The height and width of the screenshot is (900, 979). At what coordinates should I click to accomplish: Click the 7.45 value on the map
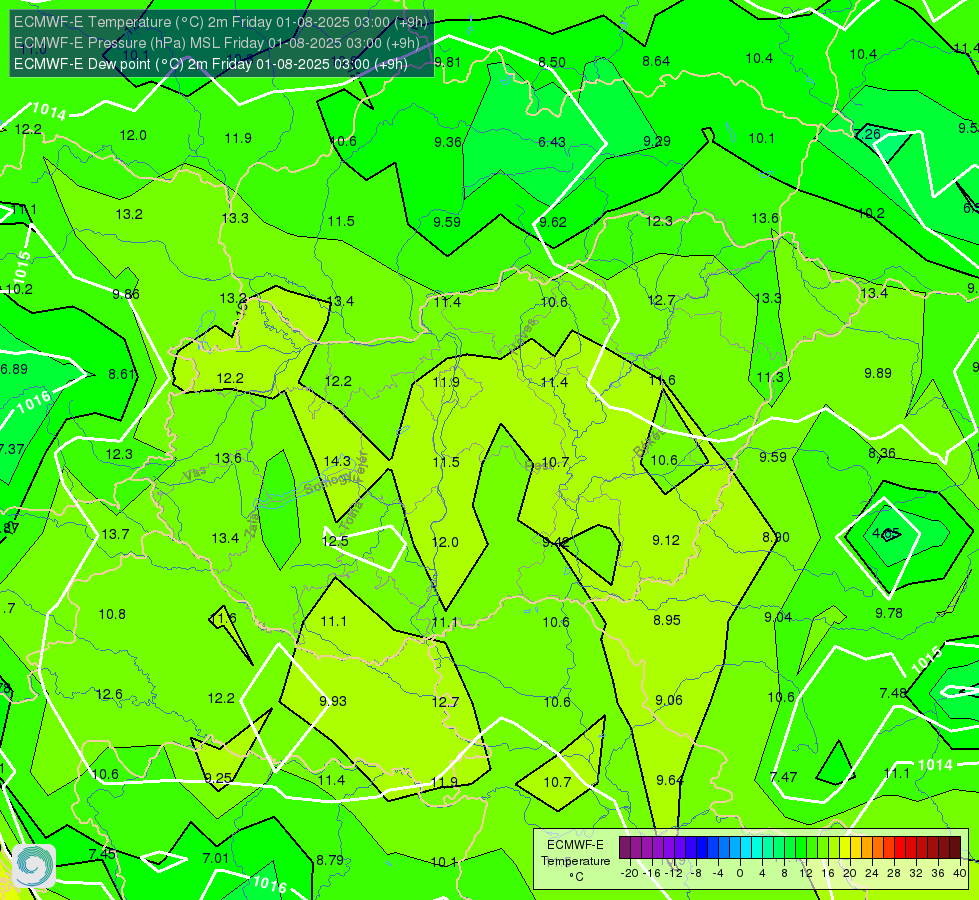102,854
